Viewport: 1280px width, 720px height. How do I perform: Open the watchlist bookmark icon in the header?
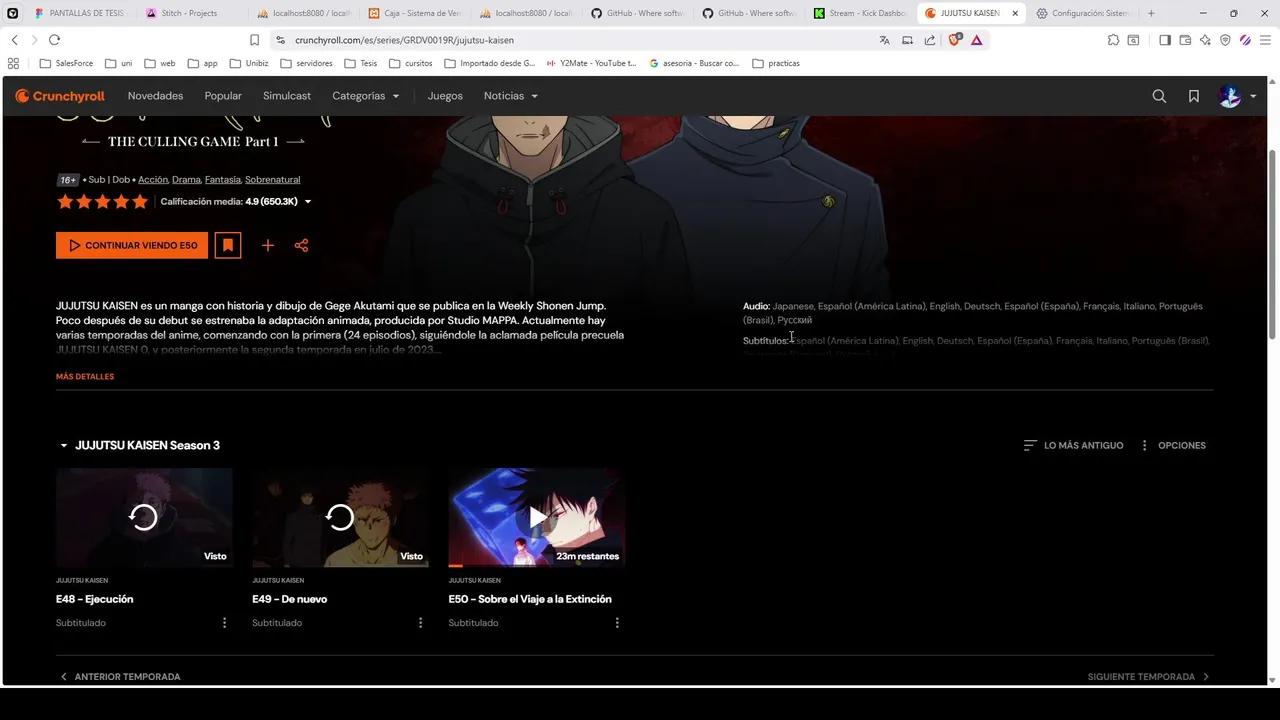pos(1193,95)
